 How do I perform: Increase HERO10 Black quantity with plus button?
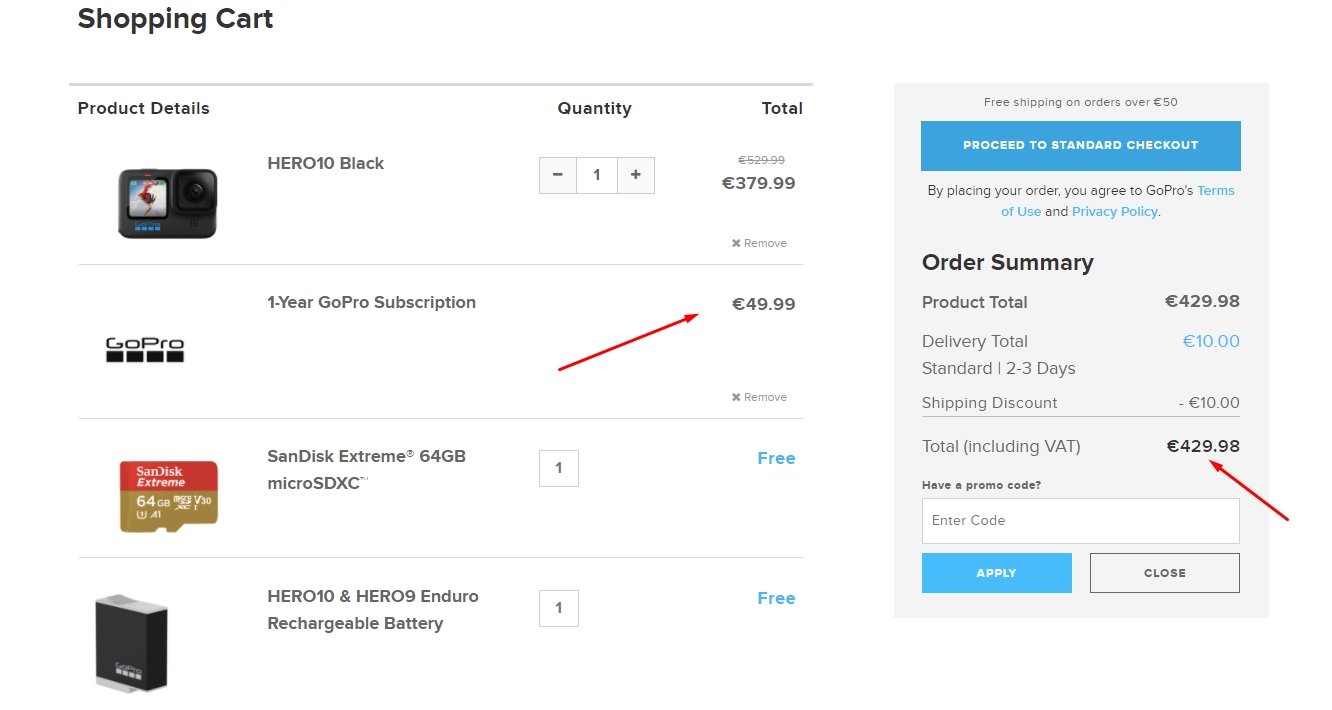[635, 175]
